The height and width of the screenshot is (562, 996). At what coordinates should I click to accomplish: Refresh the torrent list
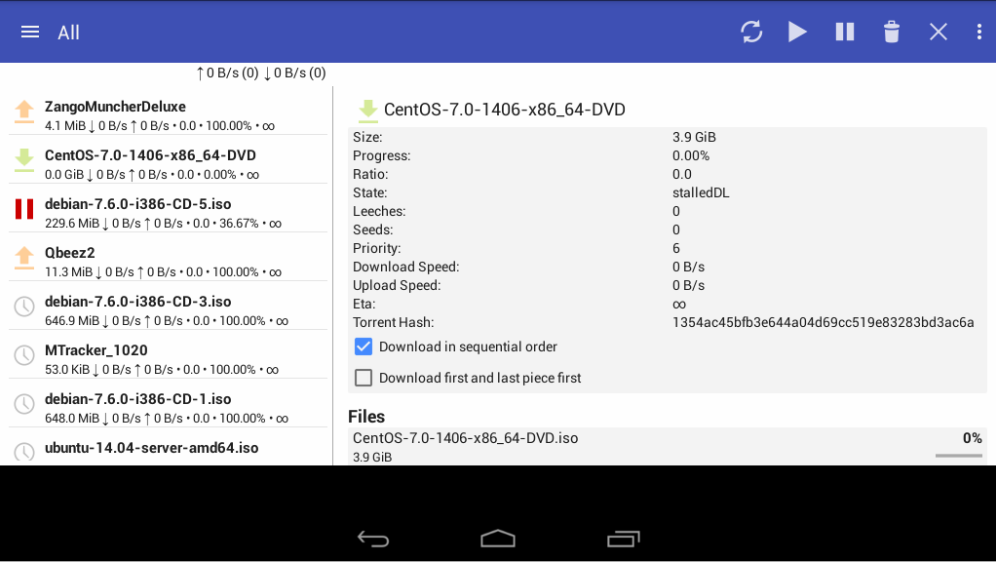751,32
